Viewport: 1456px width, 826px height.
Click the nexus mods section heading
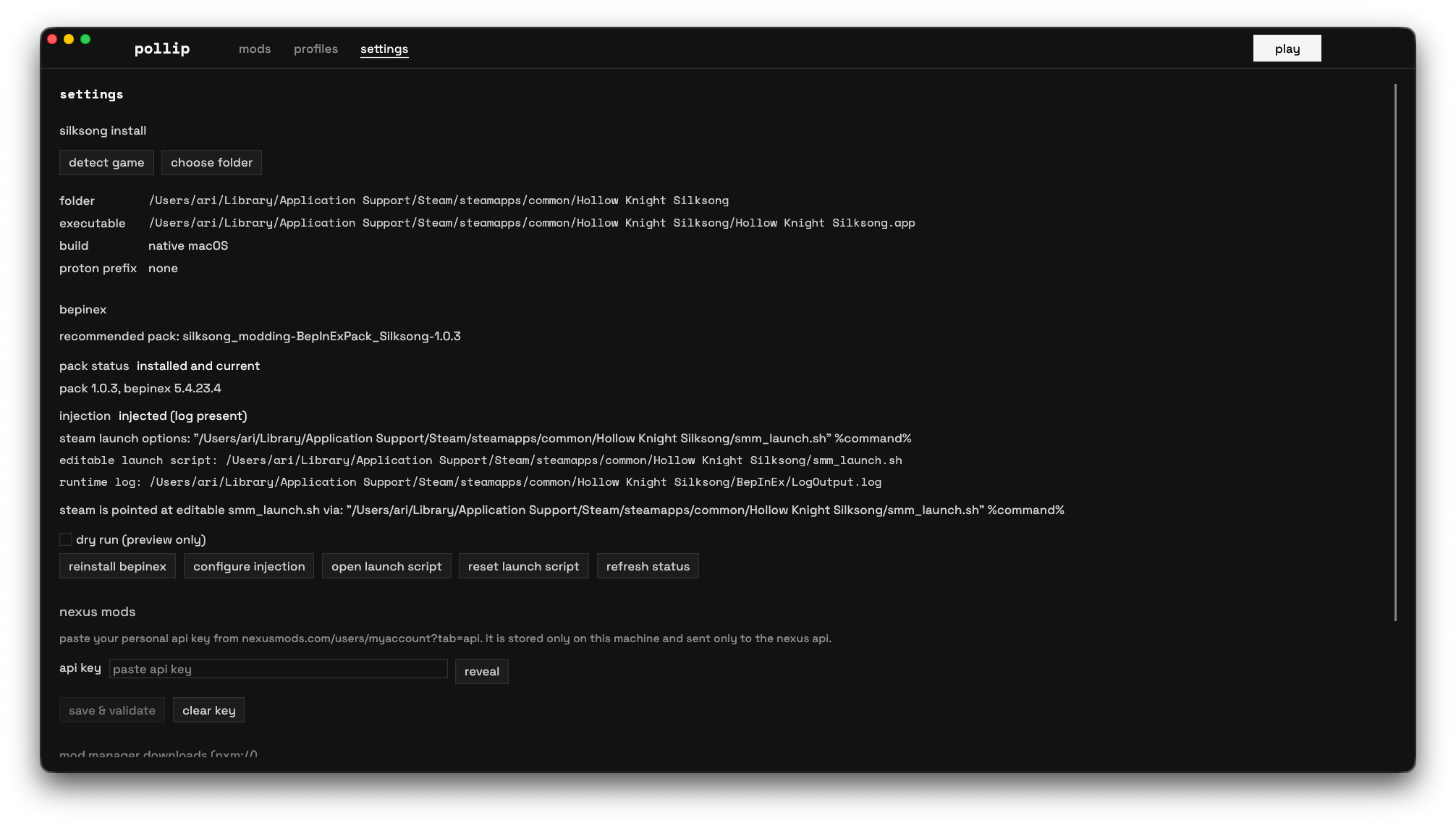(x=98, y=612)
